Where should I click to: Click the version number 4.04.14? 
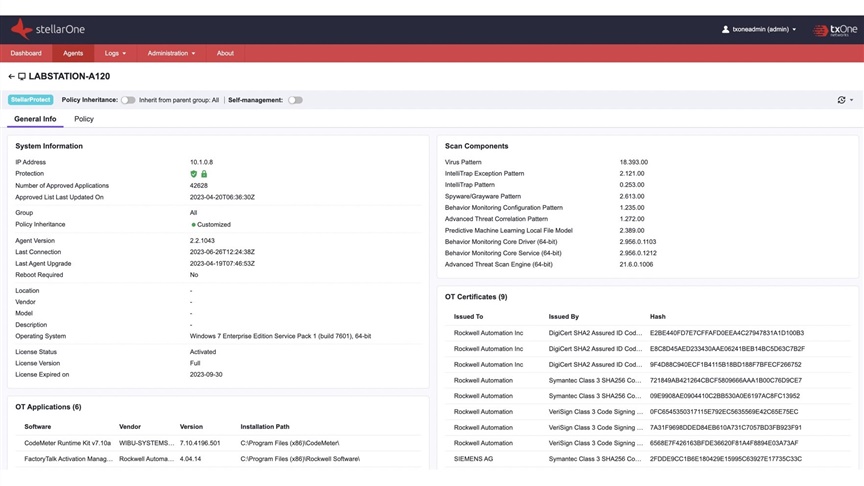coord(190,459)
